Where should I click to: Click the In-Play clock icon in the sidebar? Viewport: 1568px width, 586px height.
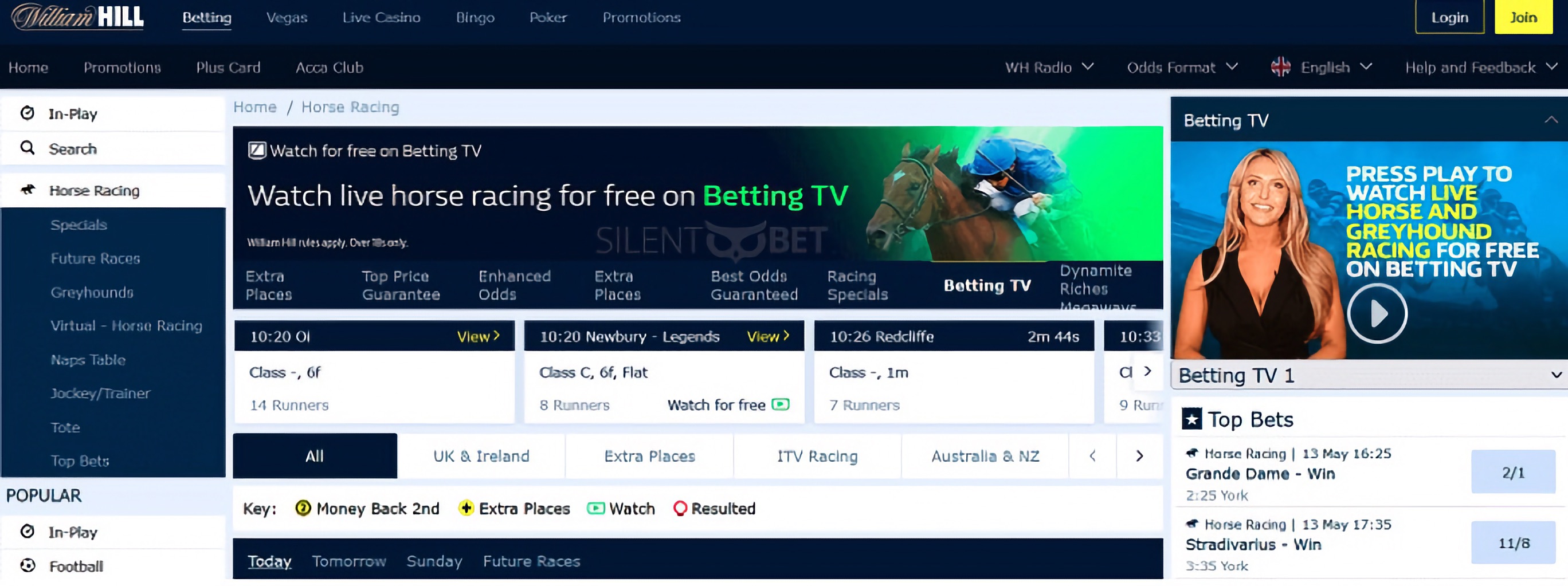[28, 113]
